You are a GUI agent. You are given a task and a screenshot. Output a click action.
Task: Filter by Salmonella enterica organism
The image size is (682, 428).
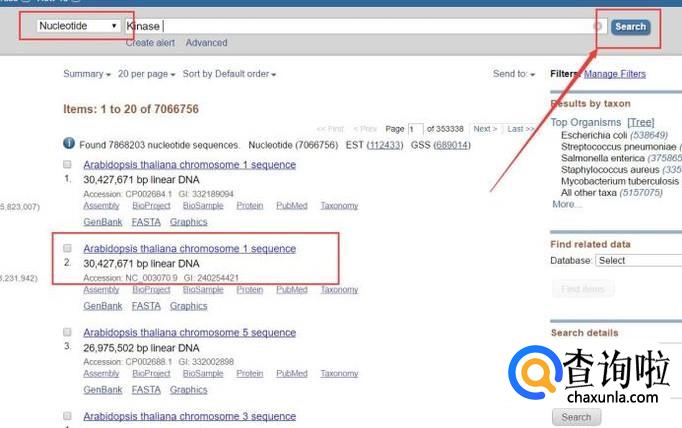pos(621,158)
